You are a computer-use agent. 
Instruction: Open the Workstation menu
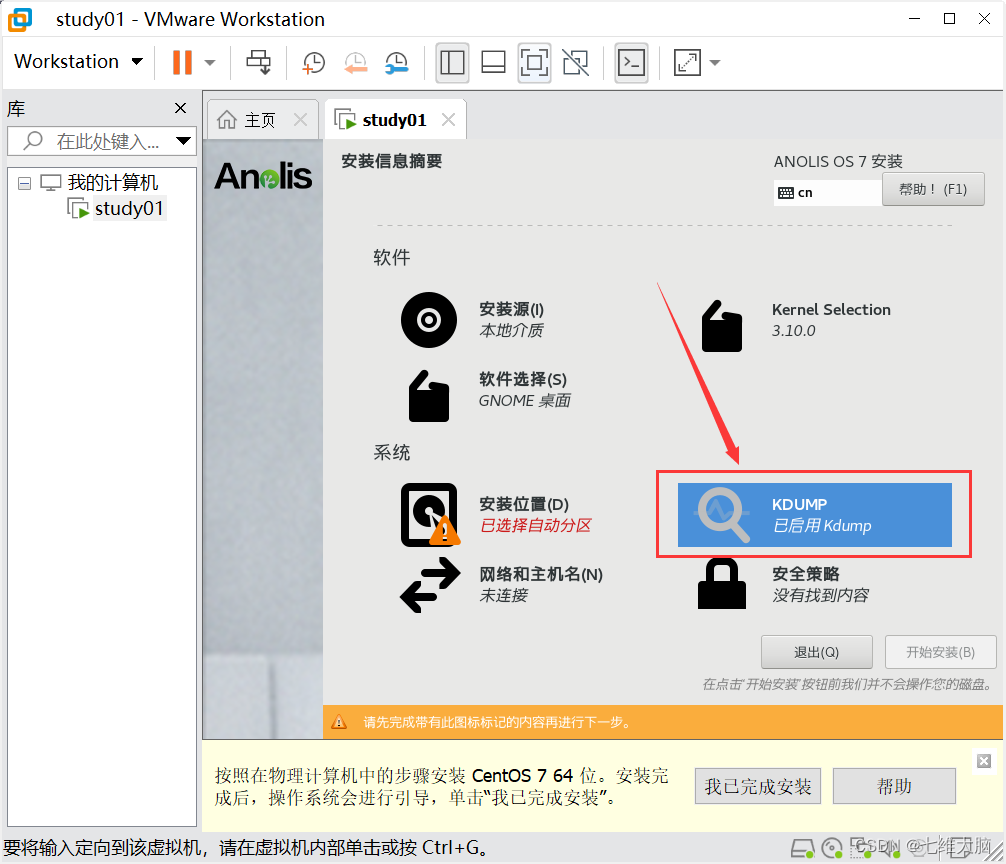78,62
